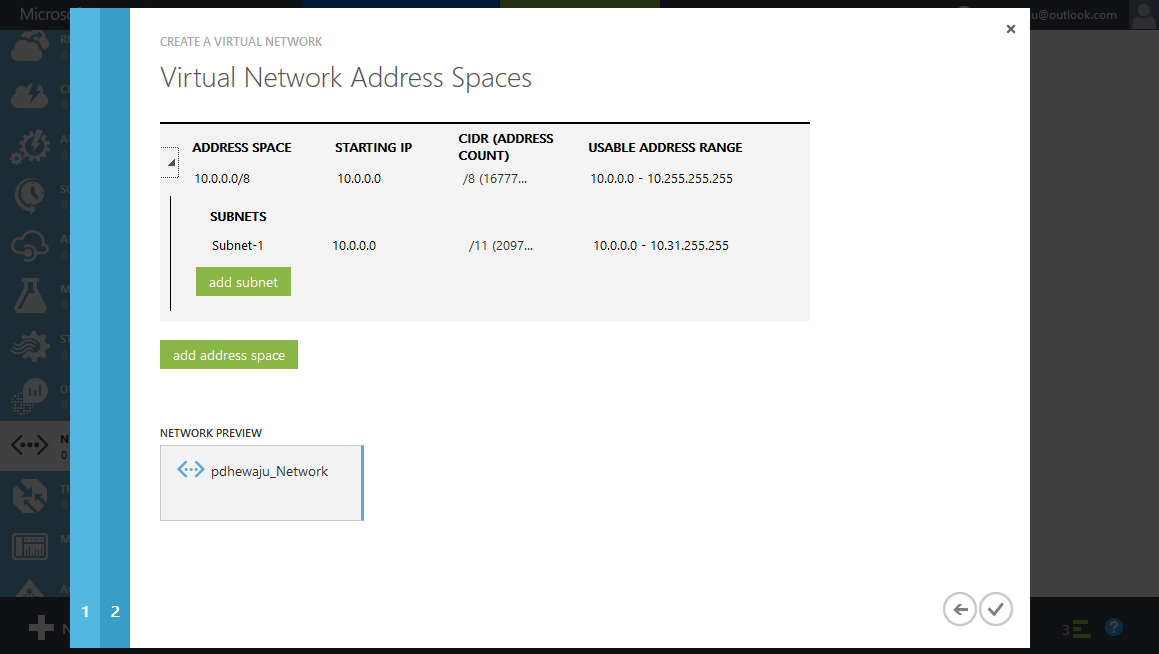Viewport: 1159px width, 654px height.
Task: Edit the 10.0.0.0/8 address space field
Action: point(222,179)
